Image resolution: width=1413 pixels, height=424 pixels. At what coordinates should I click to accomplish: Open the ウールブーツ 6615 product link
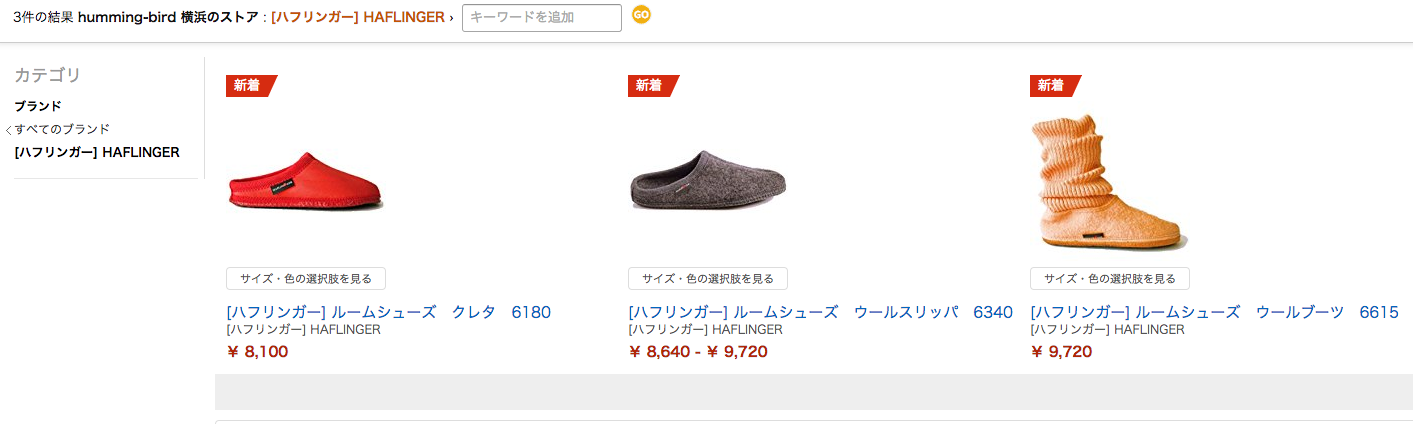point(1214,312)
